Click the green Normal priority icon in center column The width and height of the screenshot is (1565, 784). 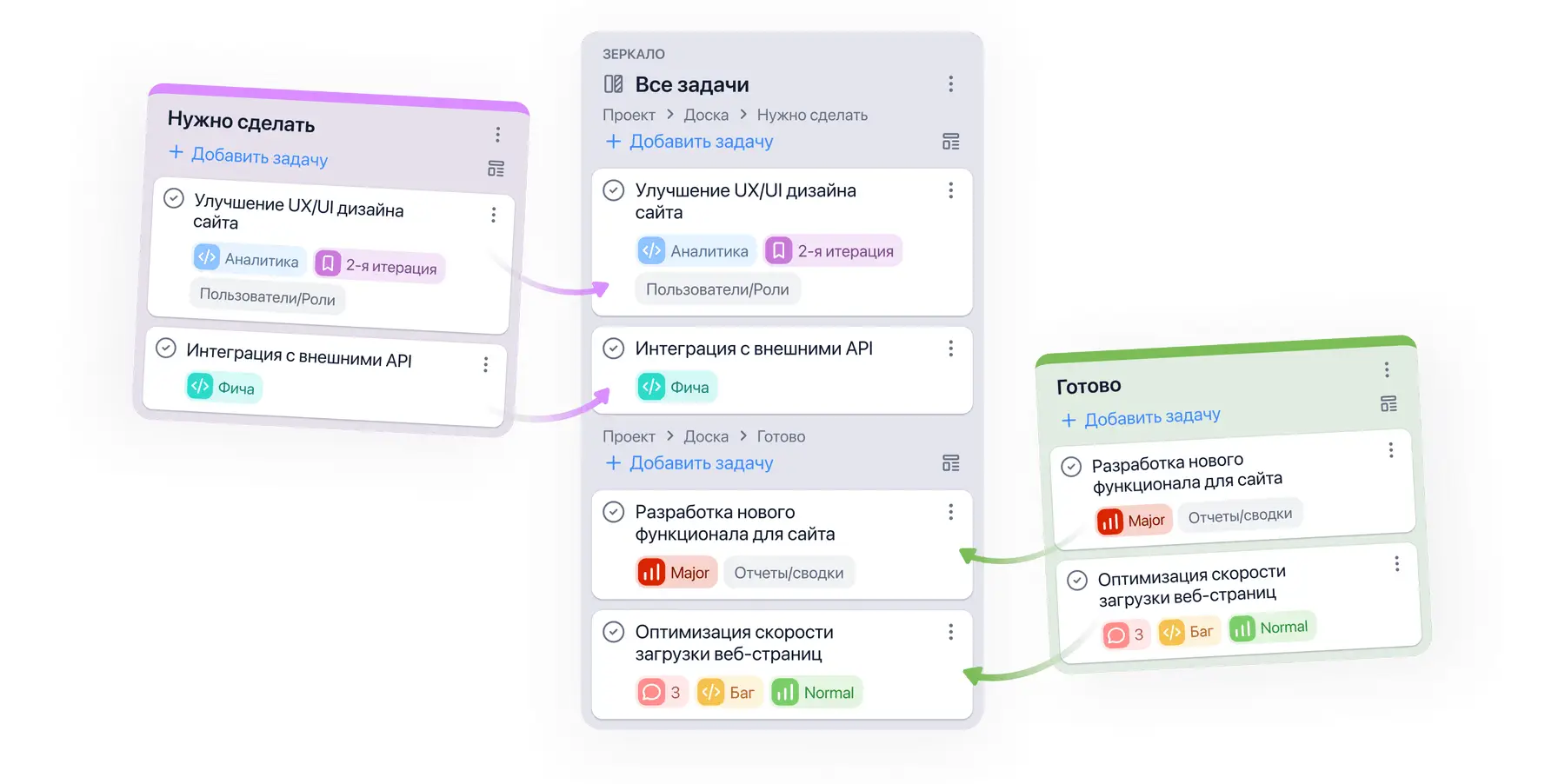coord(785,693)
